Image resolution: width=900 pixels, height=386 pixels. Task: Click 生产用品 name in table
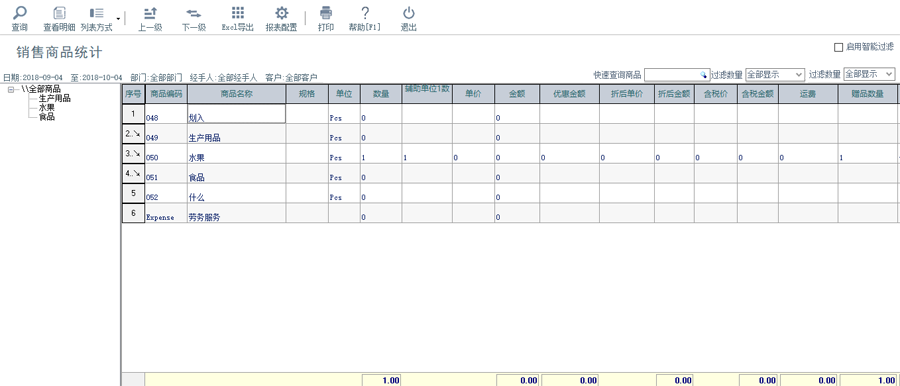pyautogui.click(x=236, y=134)
